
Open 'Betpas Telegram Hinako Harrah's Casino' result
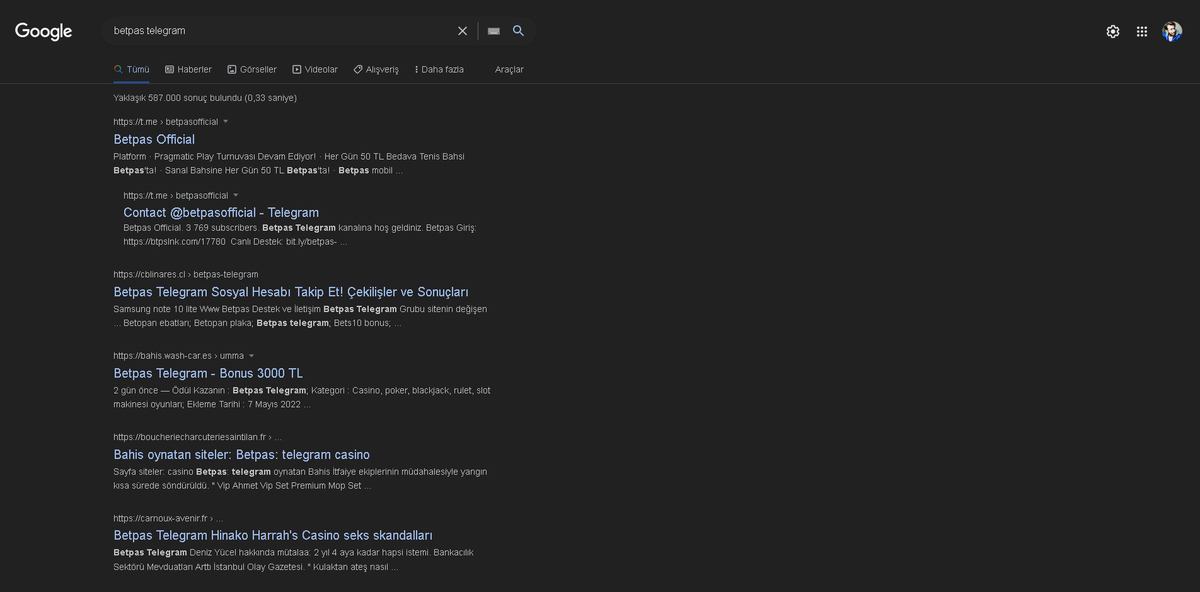[x=273, y=535]
